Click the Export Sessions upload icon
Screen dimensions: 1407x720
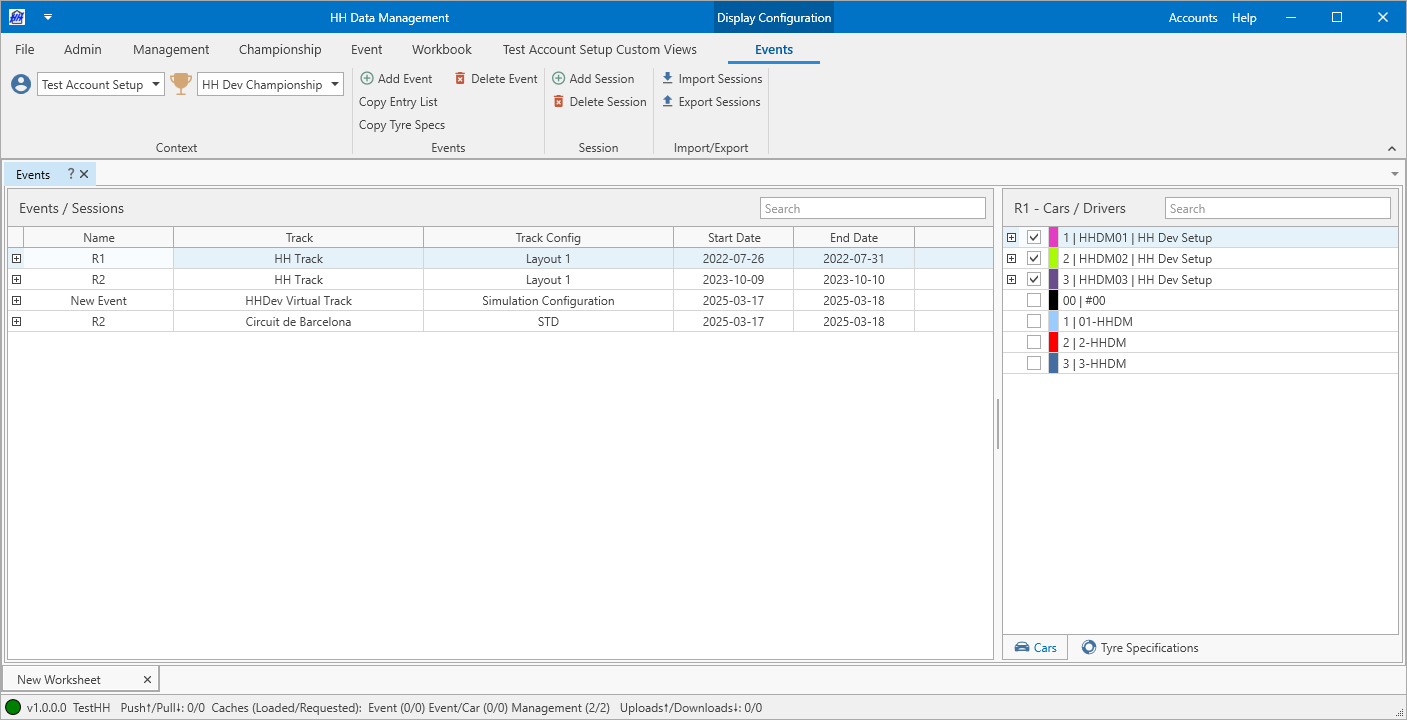[668, 102]
